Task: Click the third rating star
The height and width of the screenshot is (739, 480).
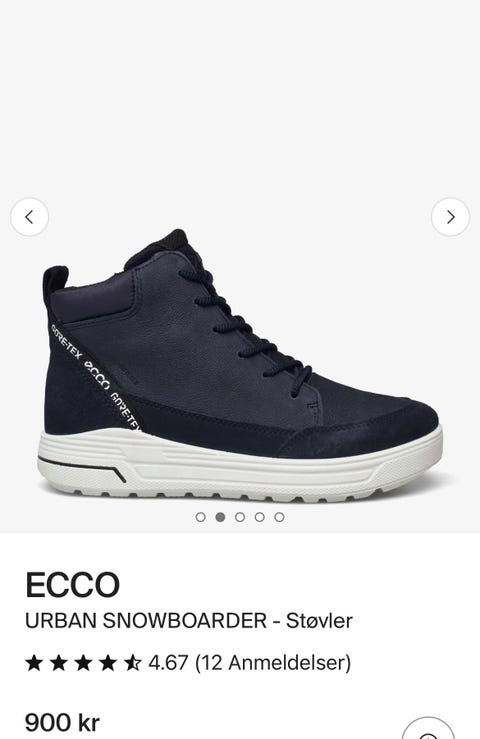Action: pyautogui.click(x=83, y=663)
